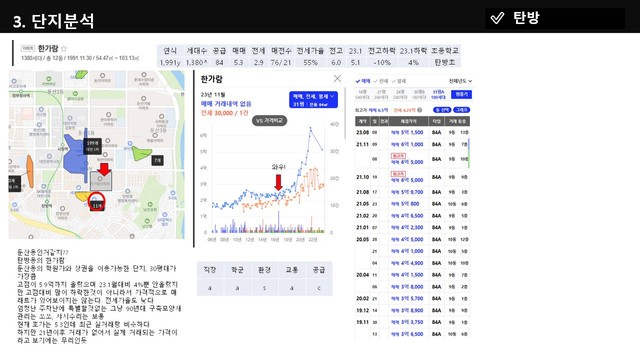Image resolution: width=640 pixels, height=360 pixels.
Task: Click the 매매 5억 800 price in 21.05 row
Action: (405, 204)
